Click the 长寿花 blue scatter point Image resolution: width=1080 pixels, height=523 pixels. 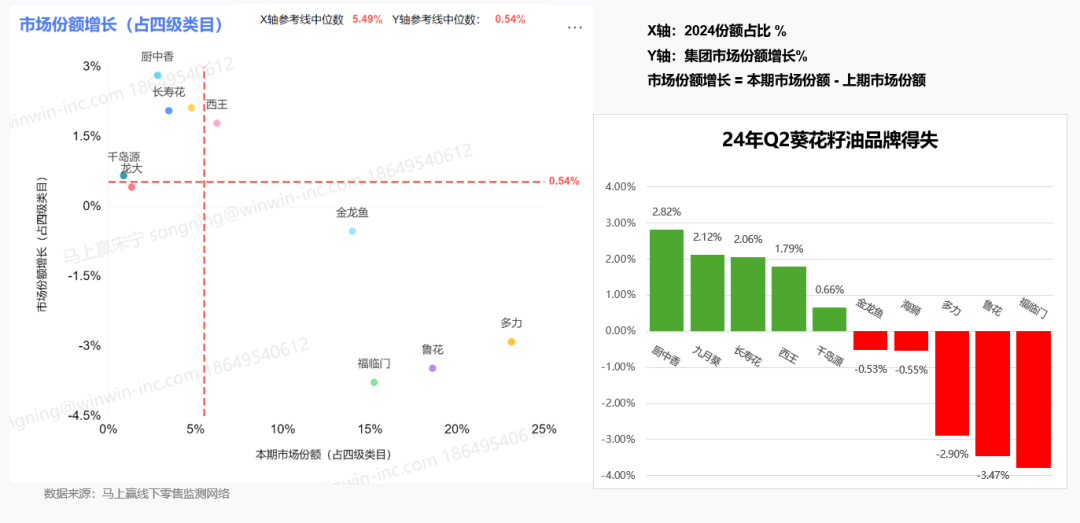[x=169, y=110]
